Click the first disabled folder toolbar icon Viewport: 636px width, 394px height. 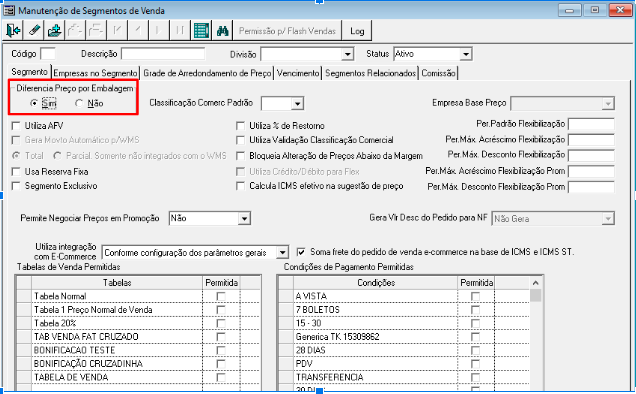click(75, 31)
